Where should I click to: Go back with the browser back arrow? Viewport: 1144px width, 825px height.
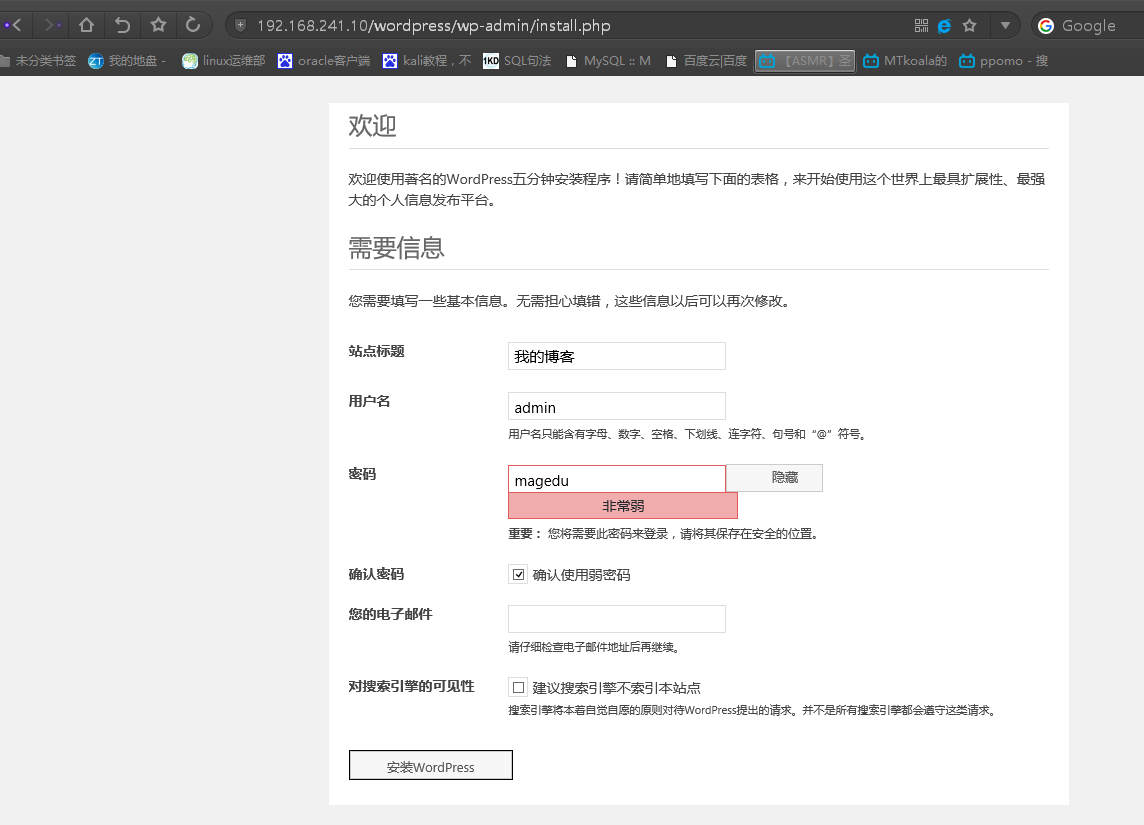click(15, 26)
